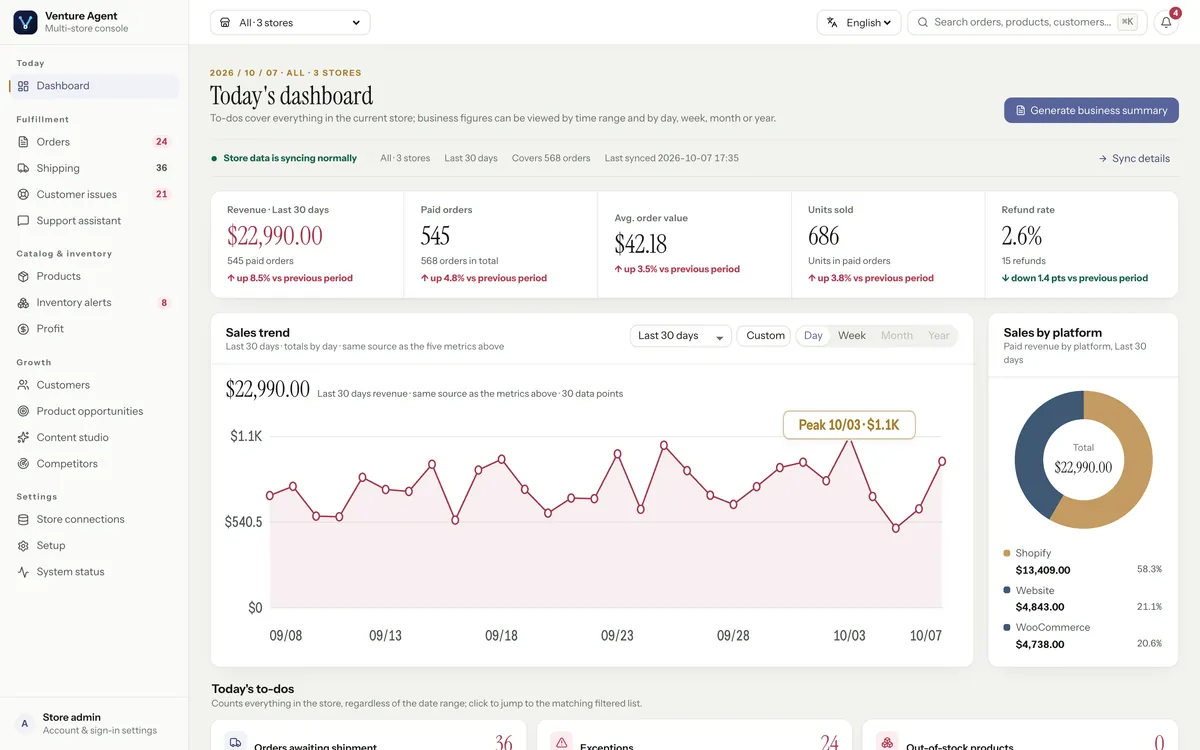1200x750 pixels.
Task: Click the Inventory alerts boxes icon
Action: 23,303
